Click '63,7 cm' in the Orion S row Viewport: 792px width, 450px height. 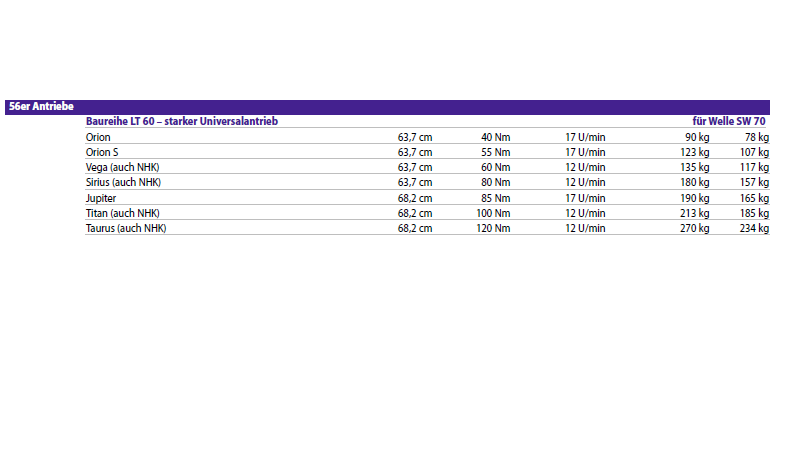(415, 153)
